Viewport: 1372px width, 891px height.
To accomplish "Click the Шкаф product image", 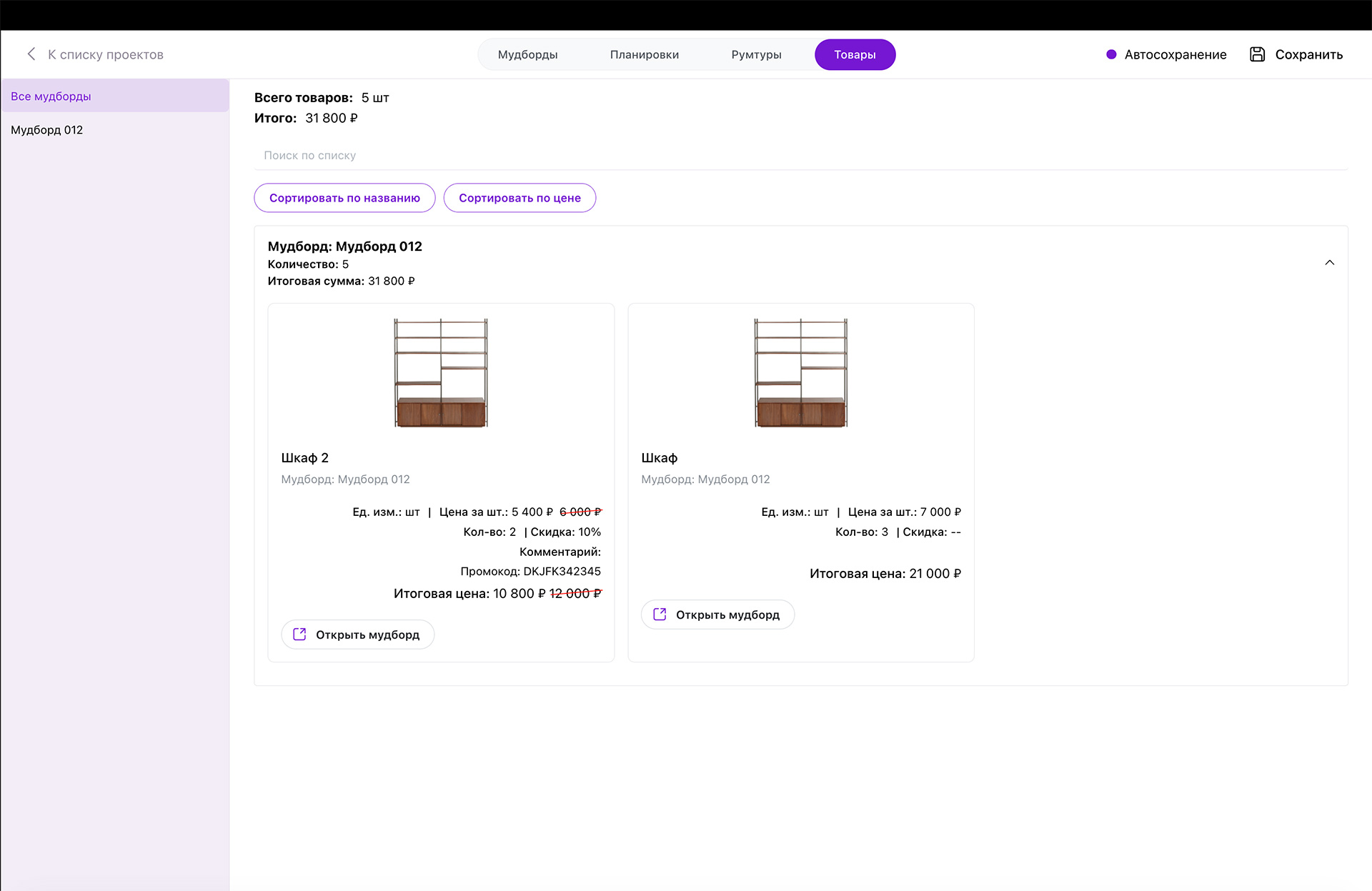I will pos(801,372).
